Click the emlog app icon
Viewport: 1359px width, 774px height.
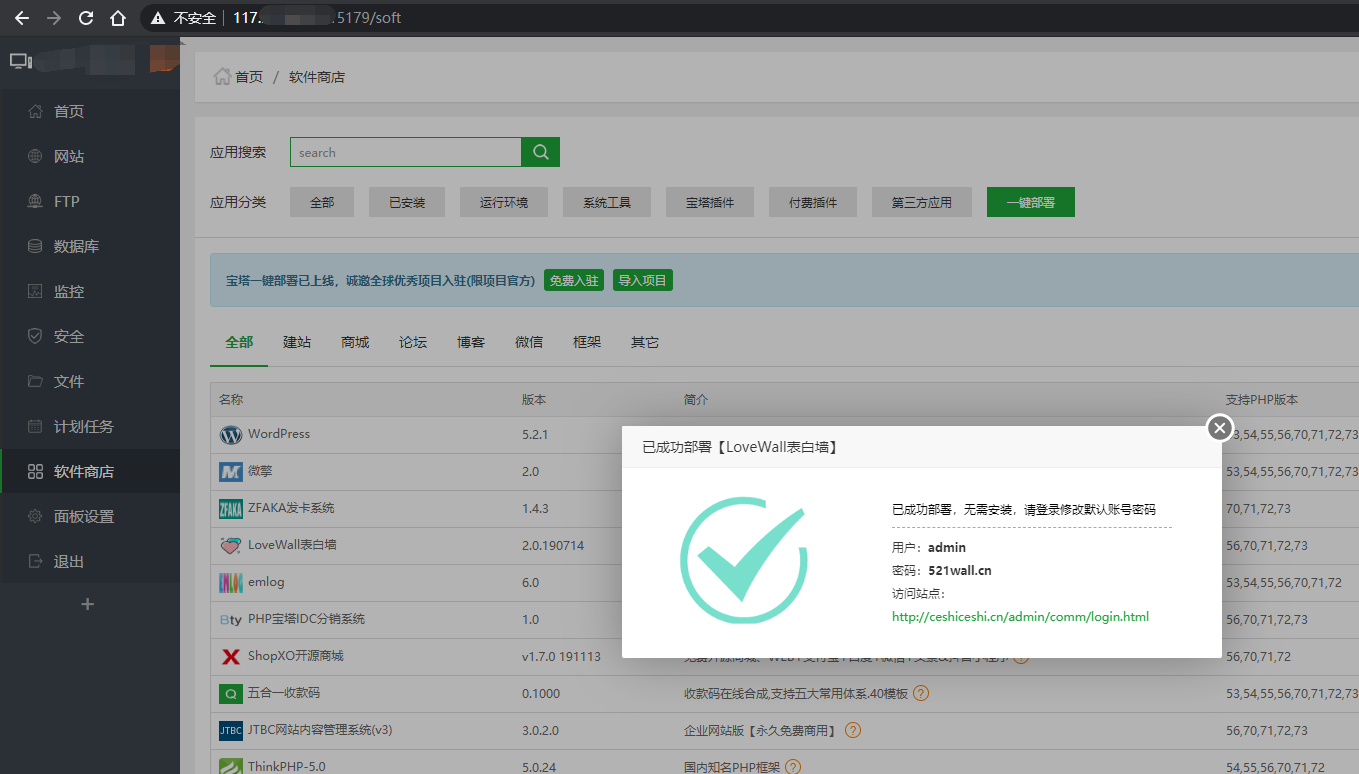click(231, 583)
